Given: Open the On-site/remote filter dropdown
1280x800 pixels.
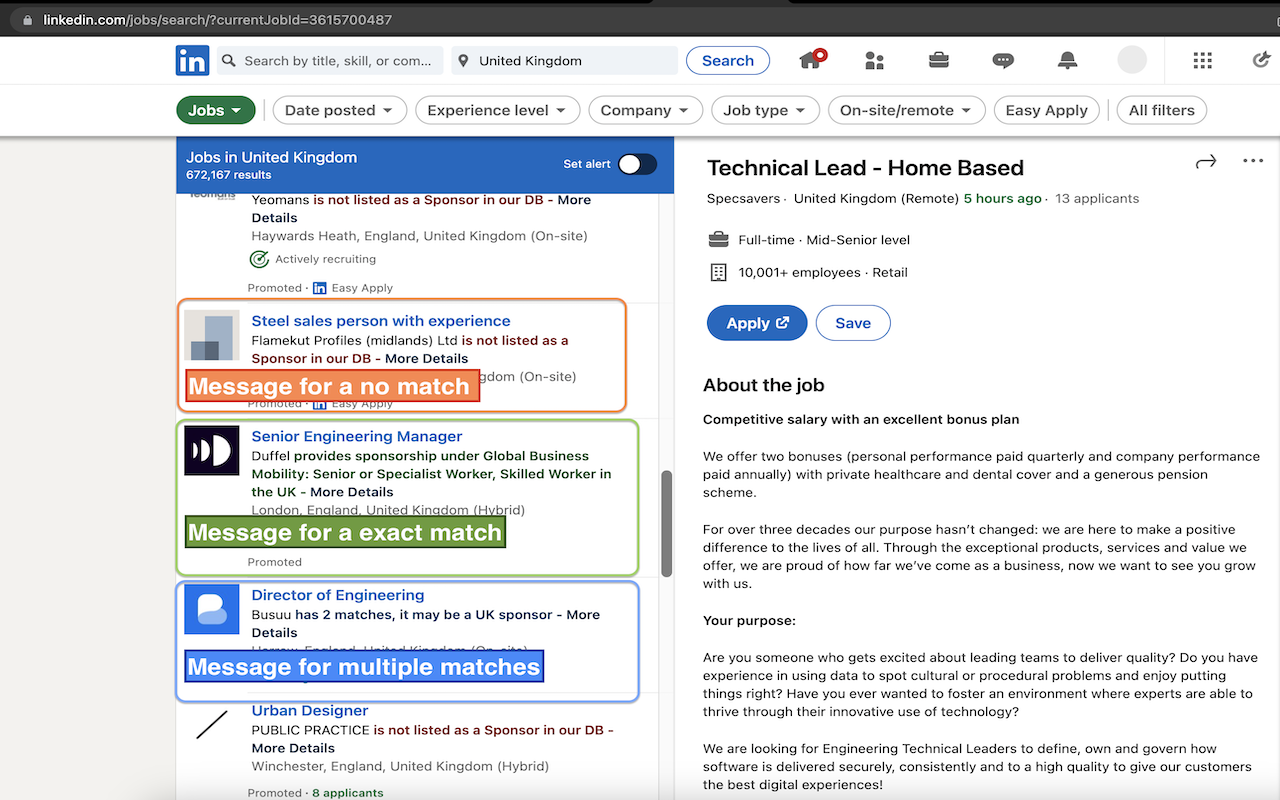Looking at the screenshot, I should point(906,110).
